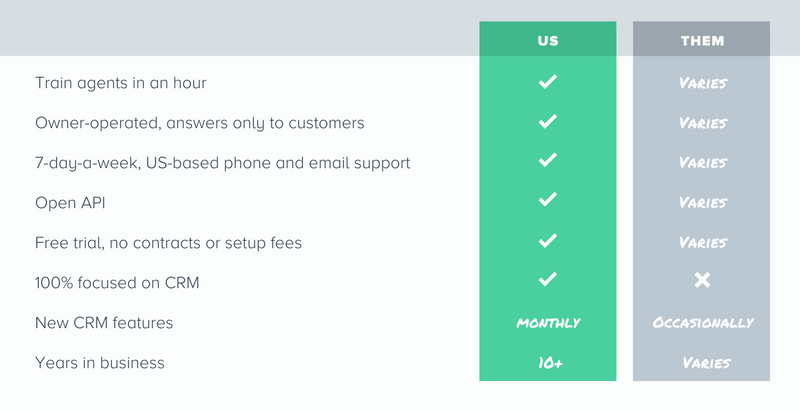Click the checkmark beside Owner-operated row
800x410 pixels.
click(x=547, y=121)
